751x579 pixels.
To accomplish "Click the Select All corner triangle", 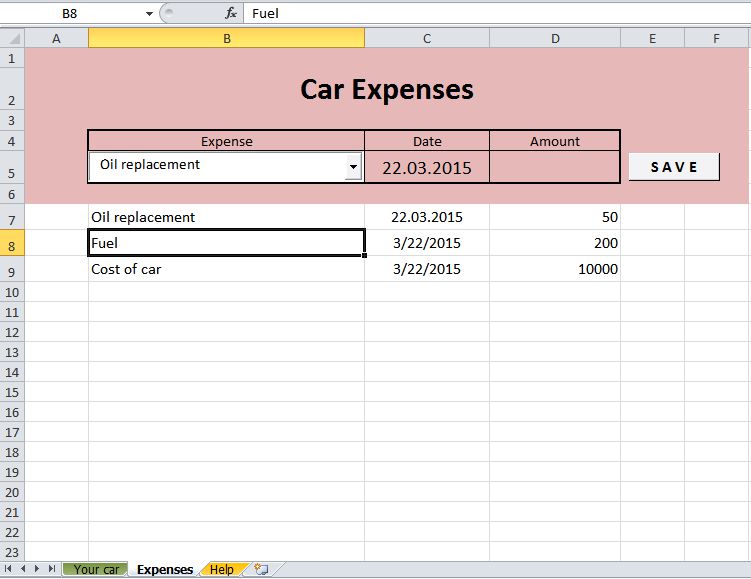I will tap(11, 39).
